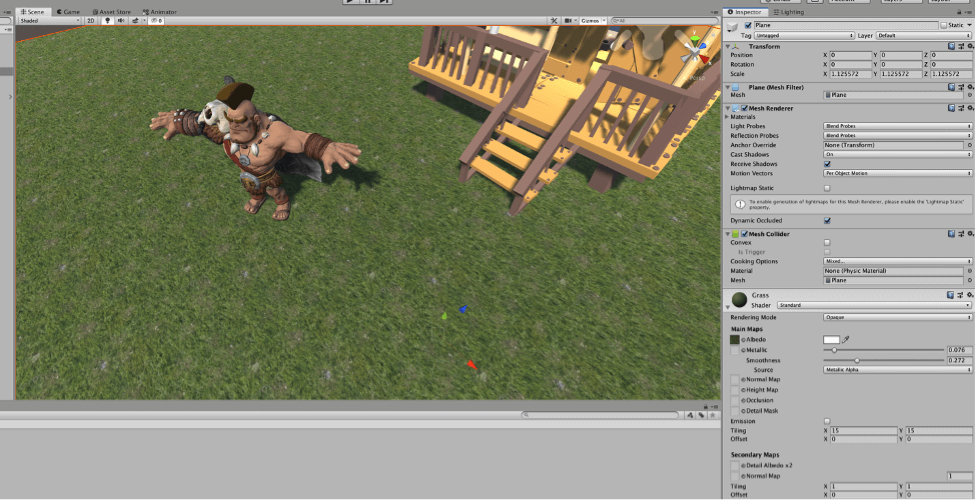This screenshot has width=975, height=500.
Task: Toggle 2D scene view mode
Action: pos(91,21)
